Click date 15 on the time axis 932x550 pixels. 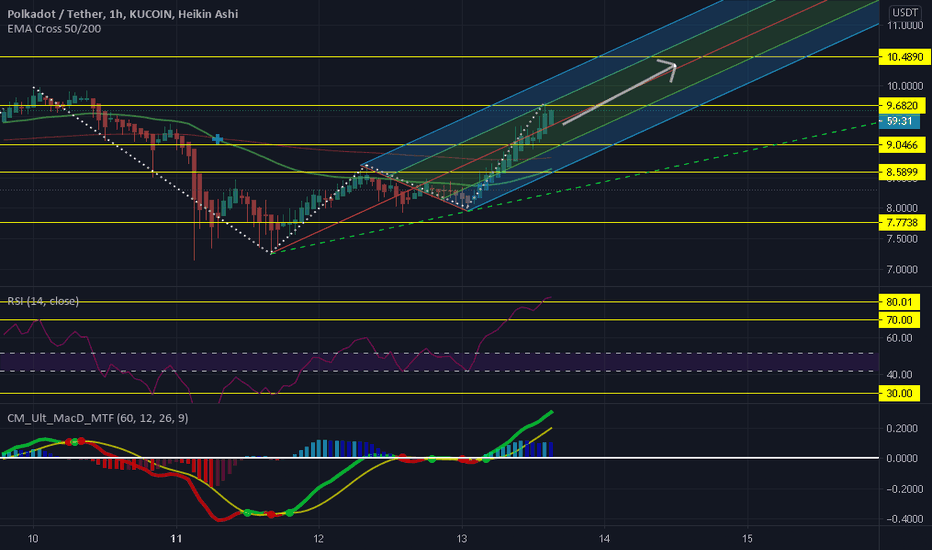pos(747,539)
